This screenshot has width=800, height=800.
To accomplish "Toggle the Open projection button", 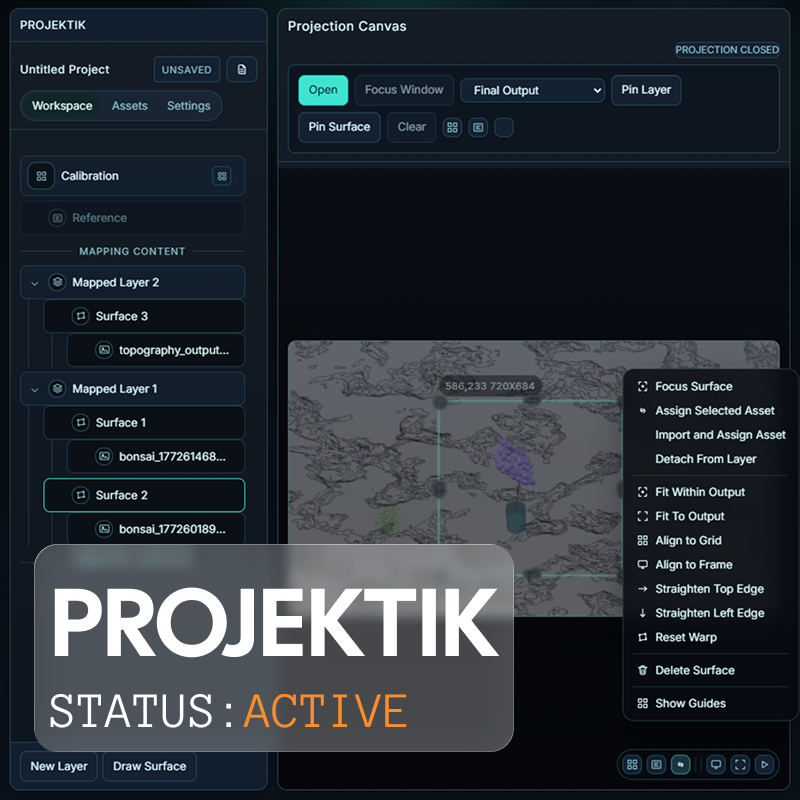I will pyautogui.click(x=323, y=90).
